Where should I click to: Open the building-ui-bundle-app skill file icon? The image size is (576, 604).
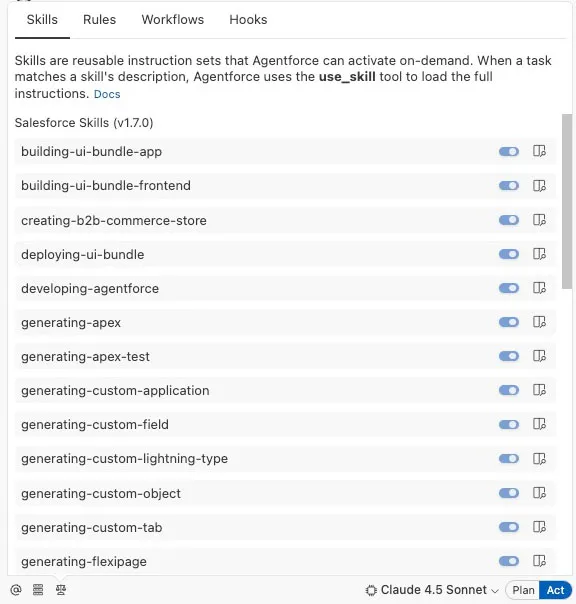[x=539, y=151]
